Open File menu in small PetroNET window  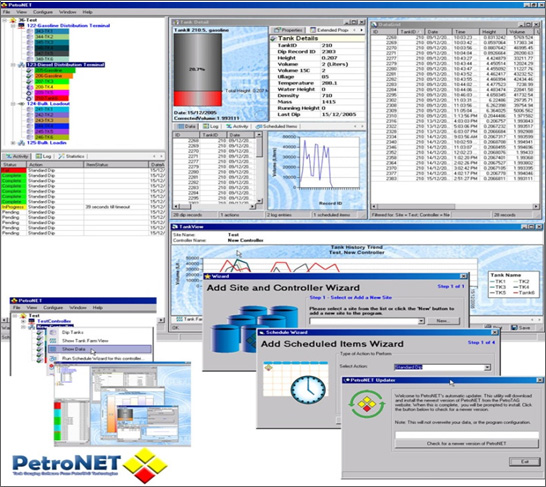[16, 308]
